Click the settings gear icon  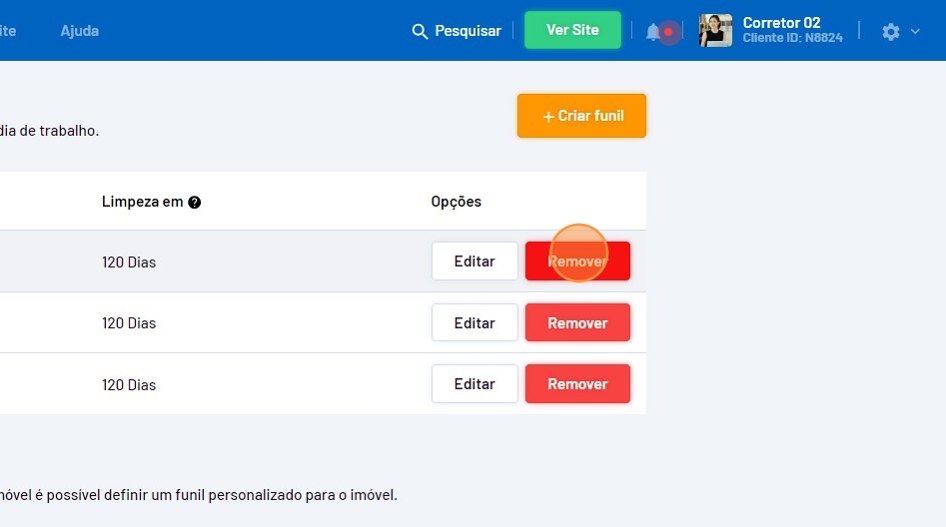tap(890, 31)
